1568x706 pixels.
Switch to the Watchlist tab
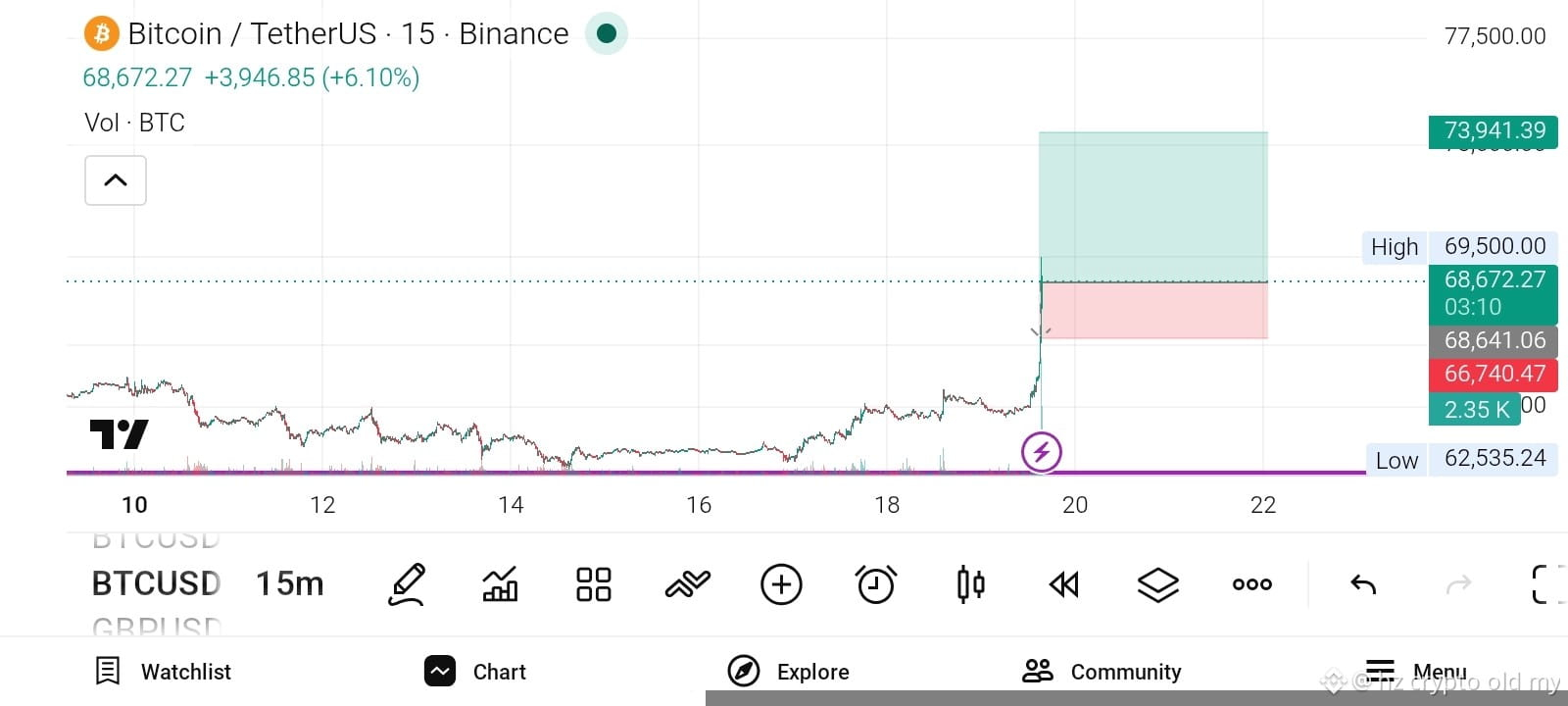[x=163, y=672]
